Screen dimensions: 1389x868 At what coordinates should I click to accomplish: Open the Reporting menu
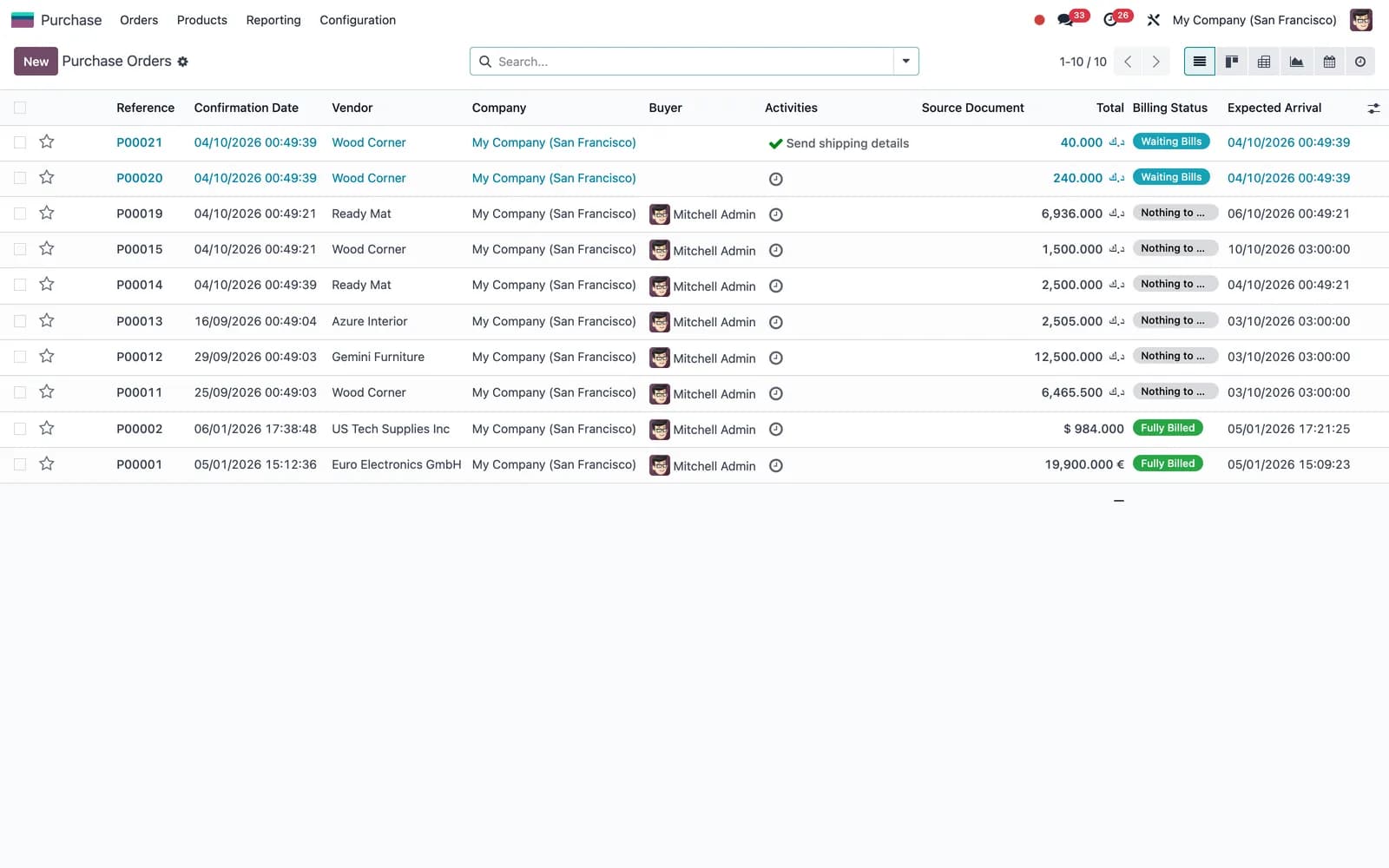click(x=273, y=20)
